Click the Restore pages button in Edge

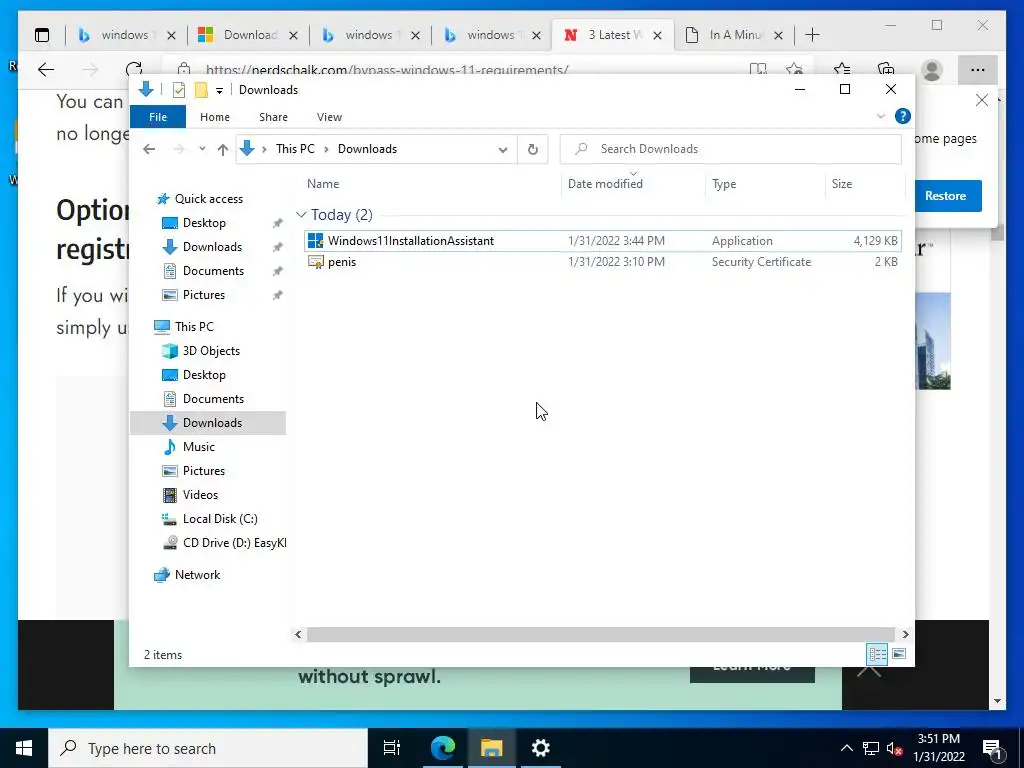pyautogui.click(x=948, y=196)
